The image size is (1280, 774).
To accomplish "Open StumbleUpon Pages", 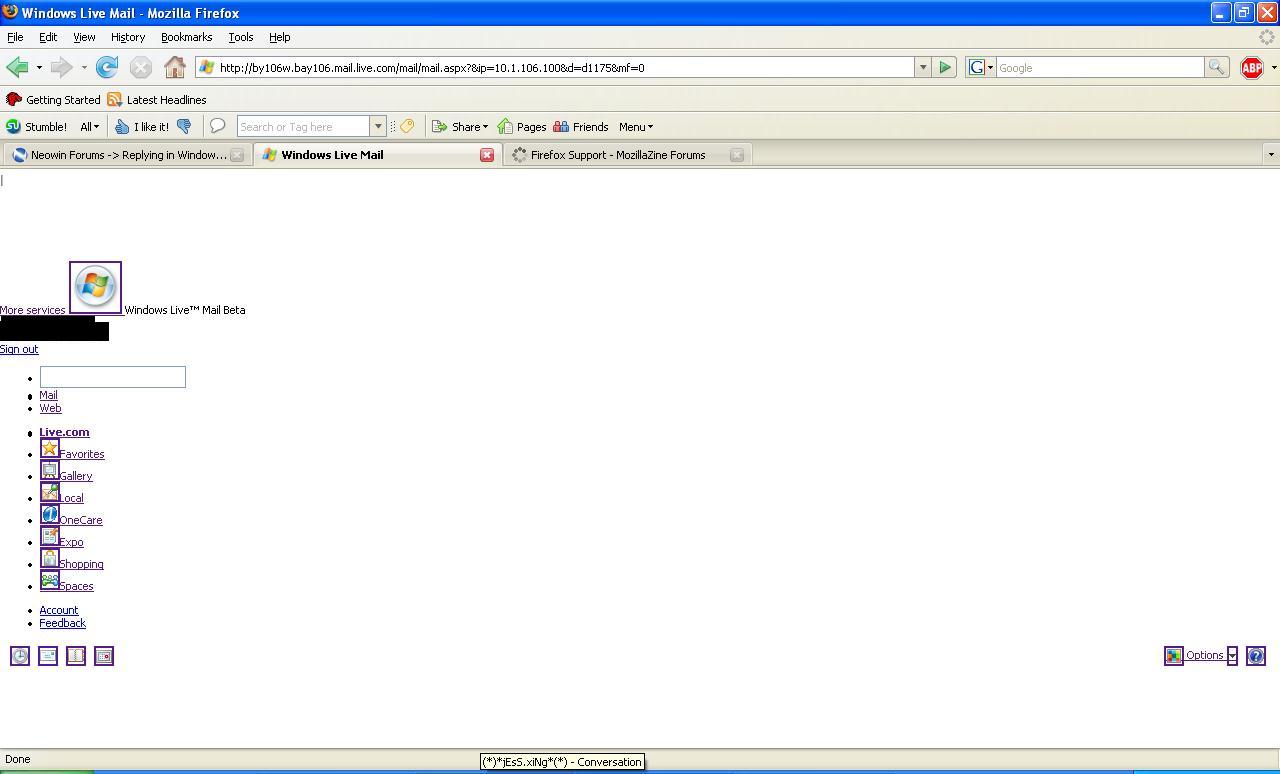I will 522,127.
